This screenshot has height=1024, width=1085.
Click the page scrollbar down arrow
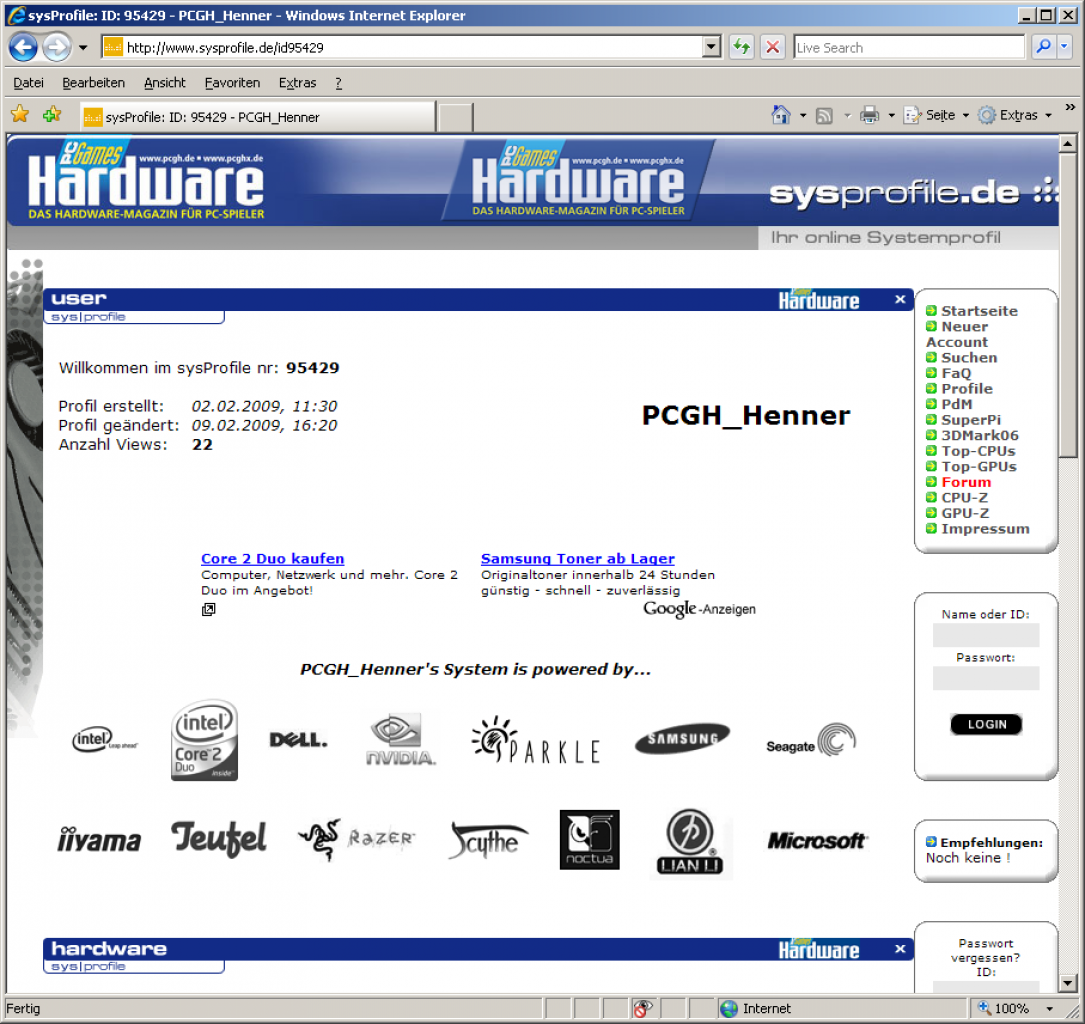click(1068, 982)
